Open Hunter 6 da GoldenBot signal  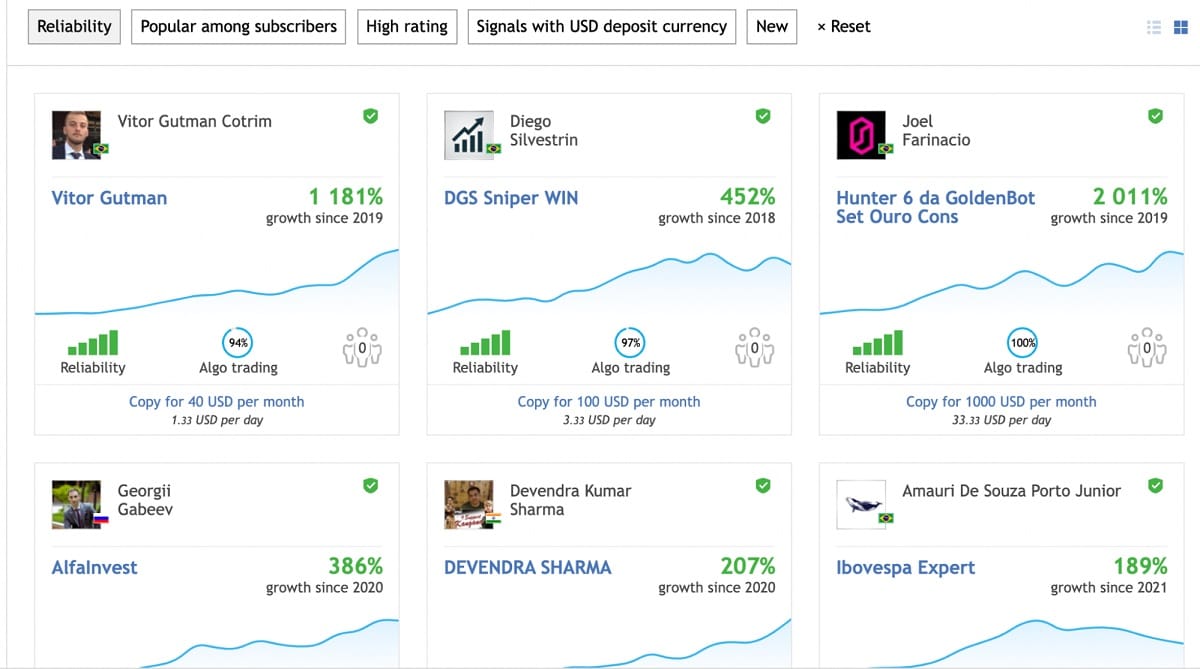936,207
